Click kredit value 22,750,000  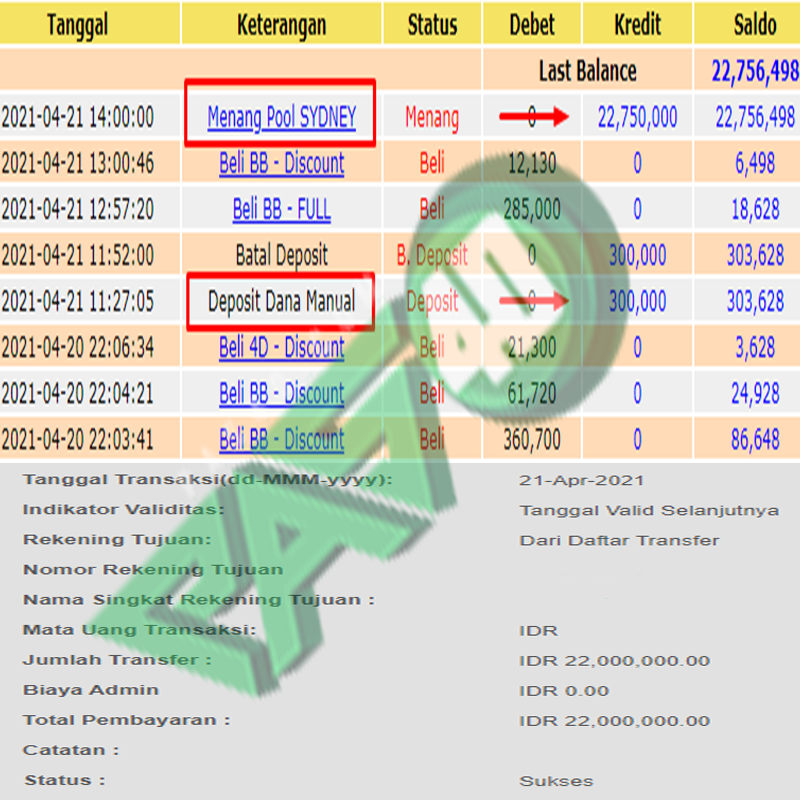637,117
